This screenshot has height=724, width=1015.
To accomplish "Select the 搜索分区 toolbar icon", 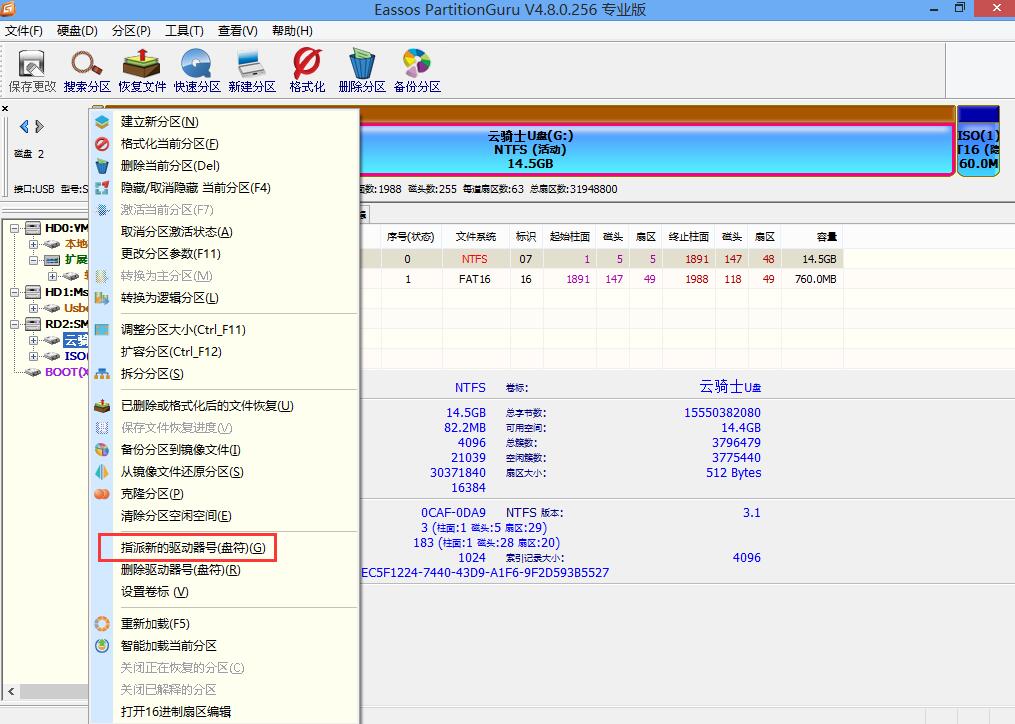I will [86, 68].
